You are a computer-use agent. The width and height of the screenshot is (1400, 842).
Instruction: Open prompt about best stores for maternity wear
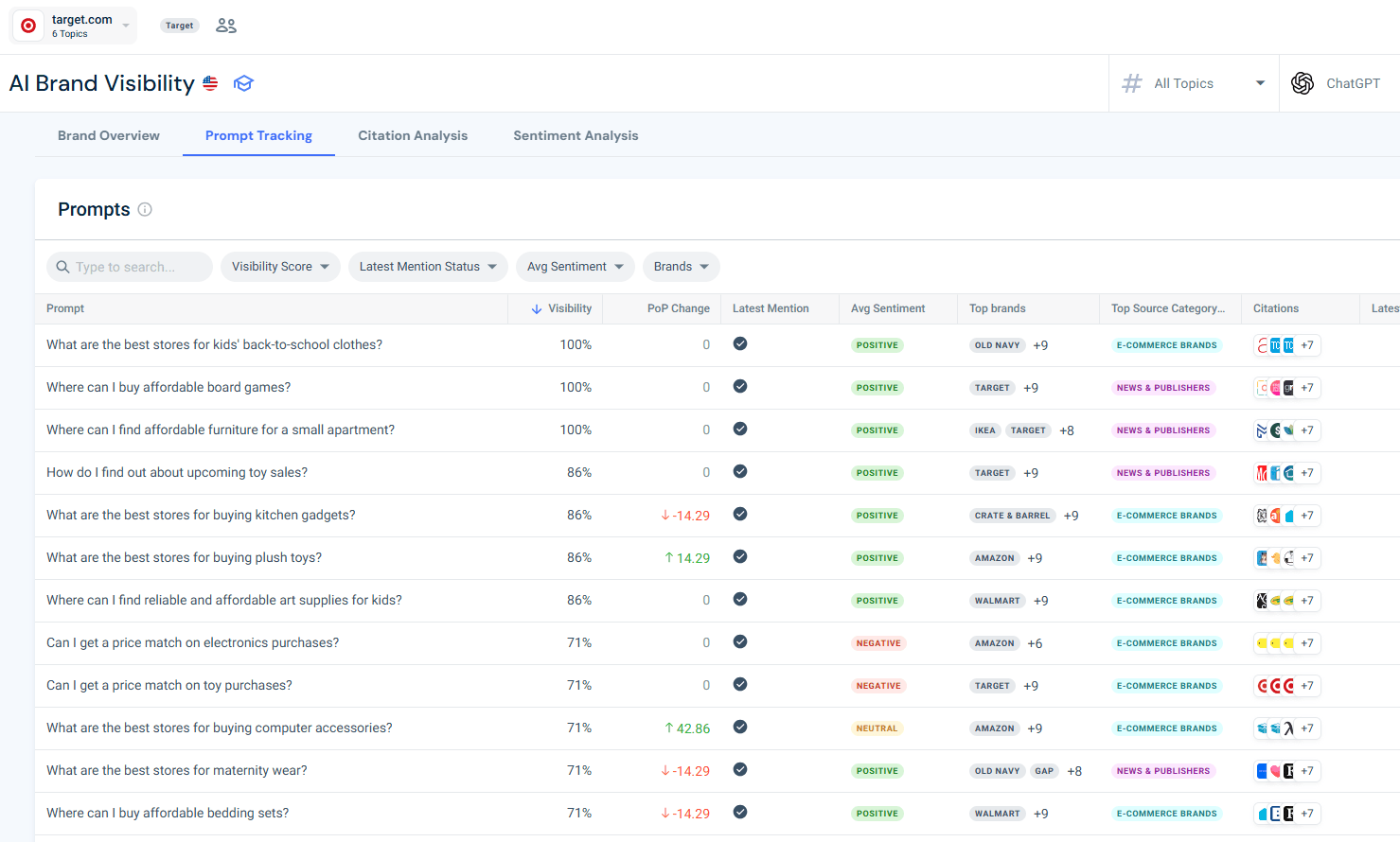tap(177, 771)
